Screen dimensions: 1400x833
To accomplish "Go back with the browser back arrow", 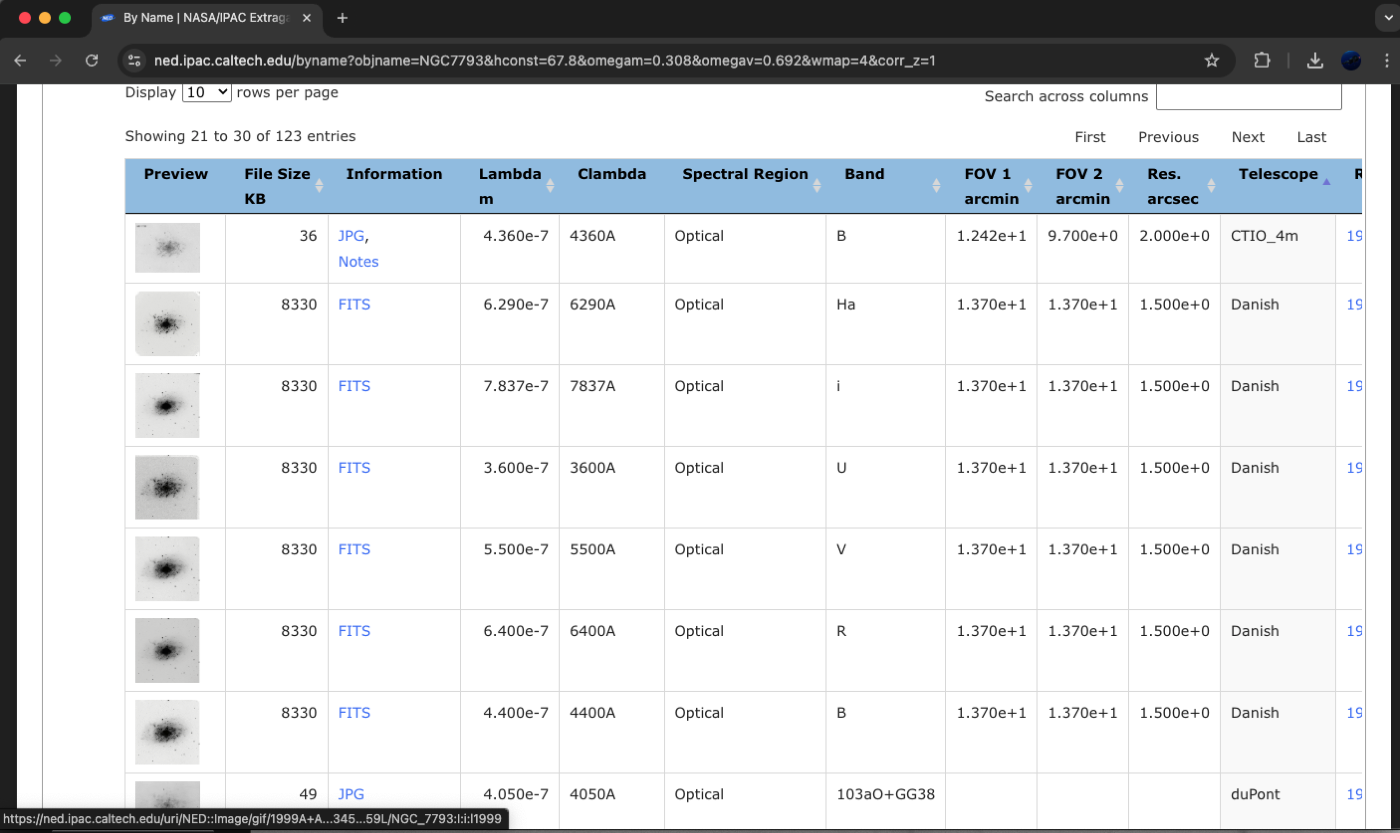I will [20, 61].
